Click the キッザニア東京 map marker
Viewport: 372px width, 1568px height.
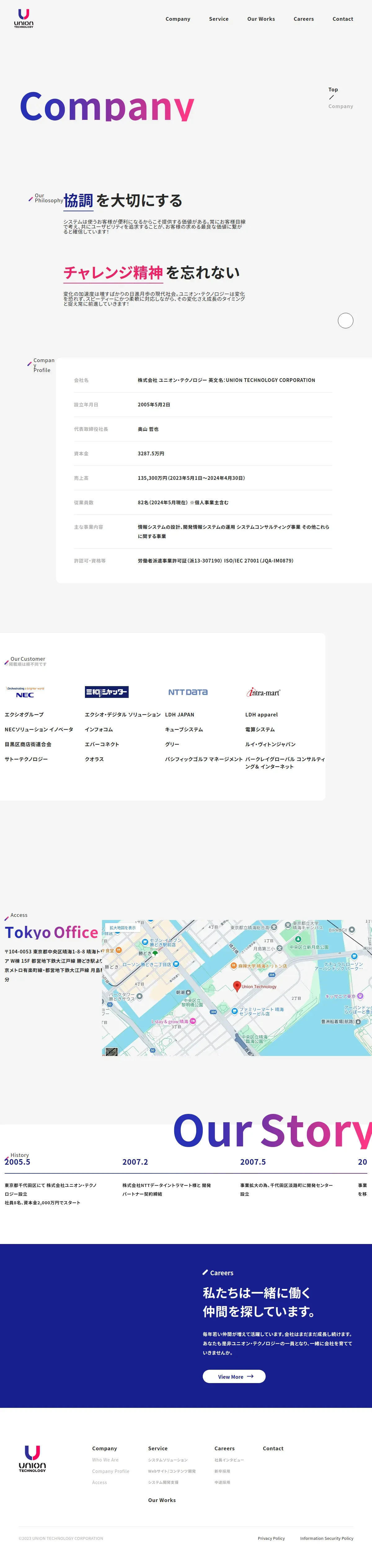[x=360, y=996]
